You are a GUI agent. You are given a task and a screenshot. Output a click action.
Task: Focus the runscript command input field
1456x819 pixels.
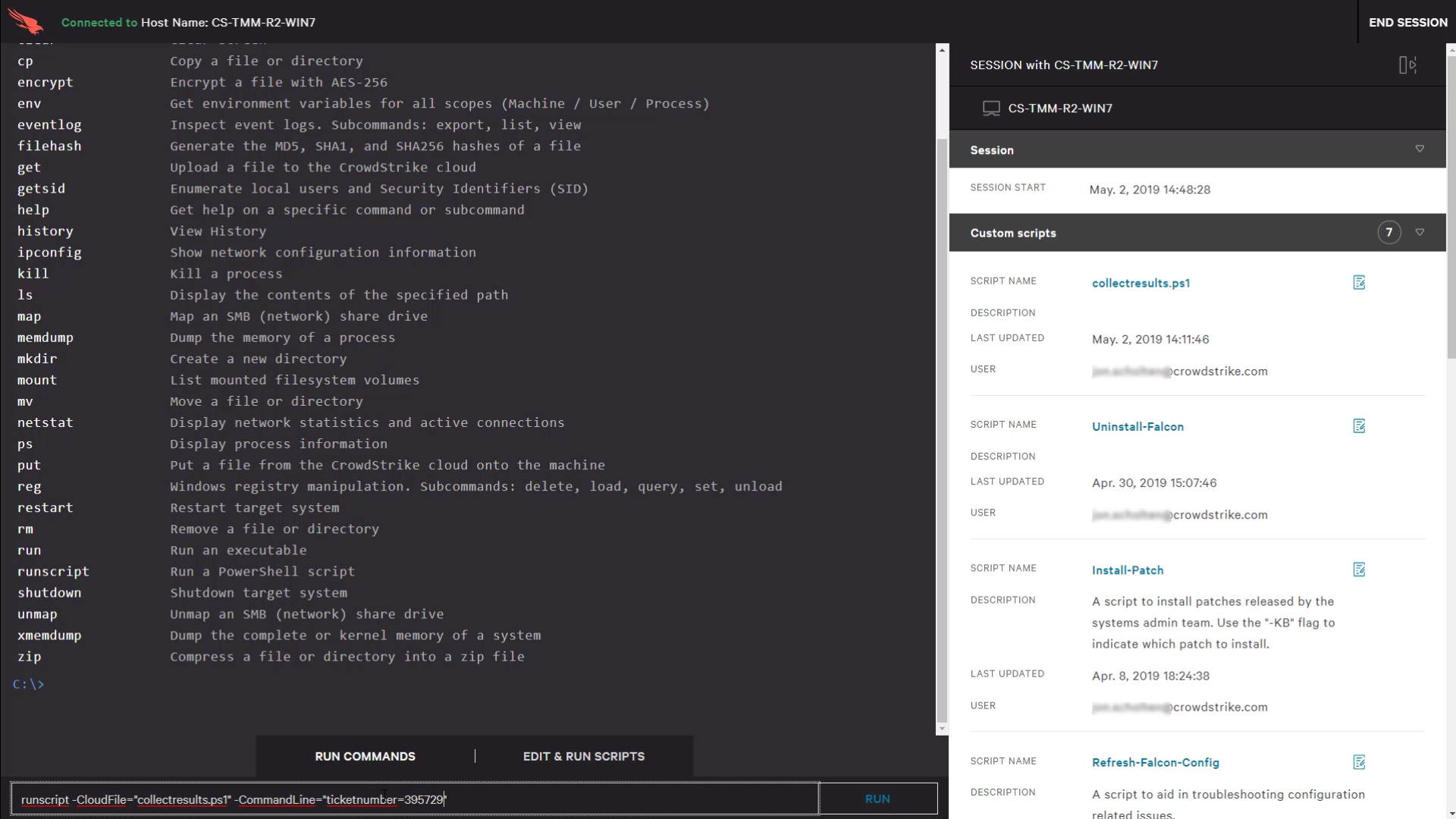click(415, 799)
